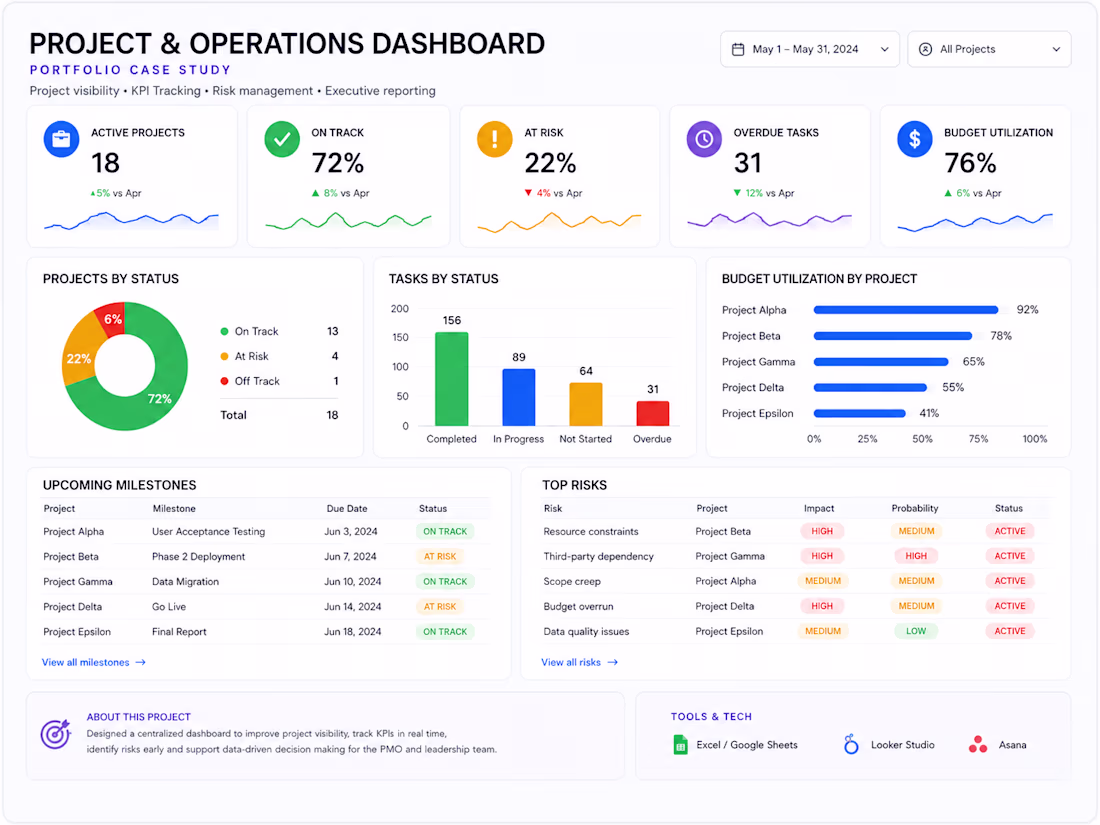Click the Asana red dots icon
Image resolution: width=1100 pixels, height=825 pixels.
978,744
